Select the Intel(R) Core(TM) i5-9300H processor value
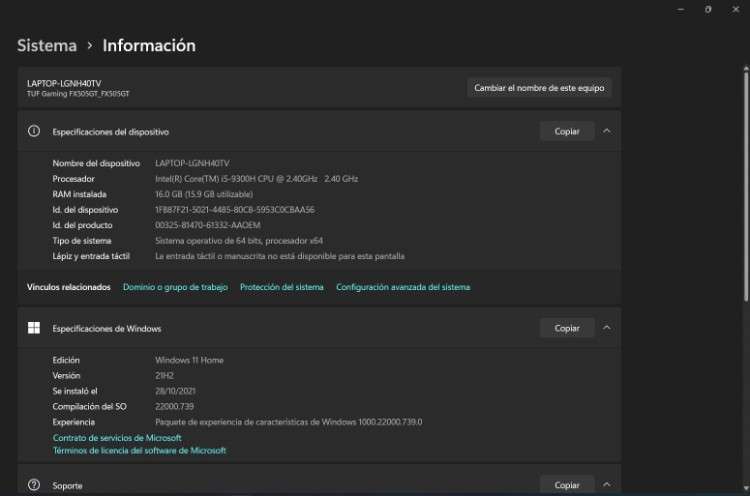 pyautogui.click(x=256, y=179)
